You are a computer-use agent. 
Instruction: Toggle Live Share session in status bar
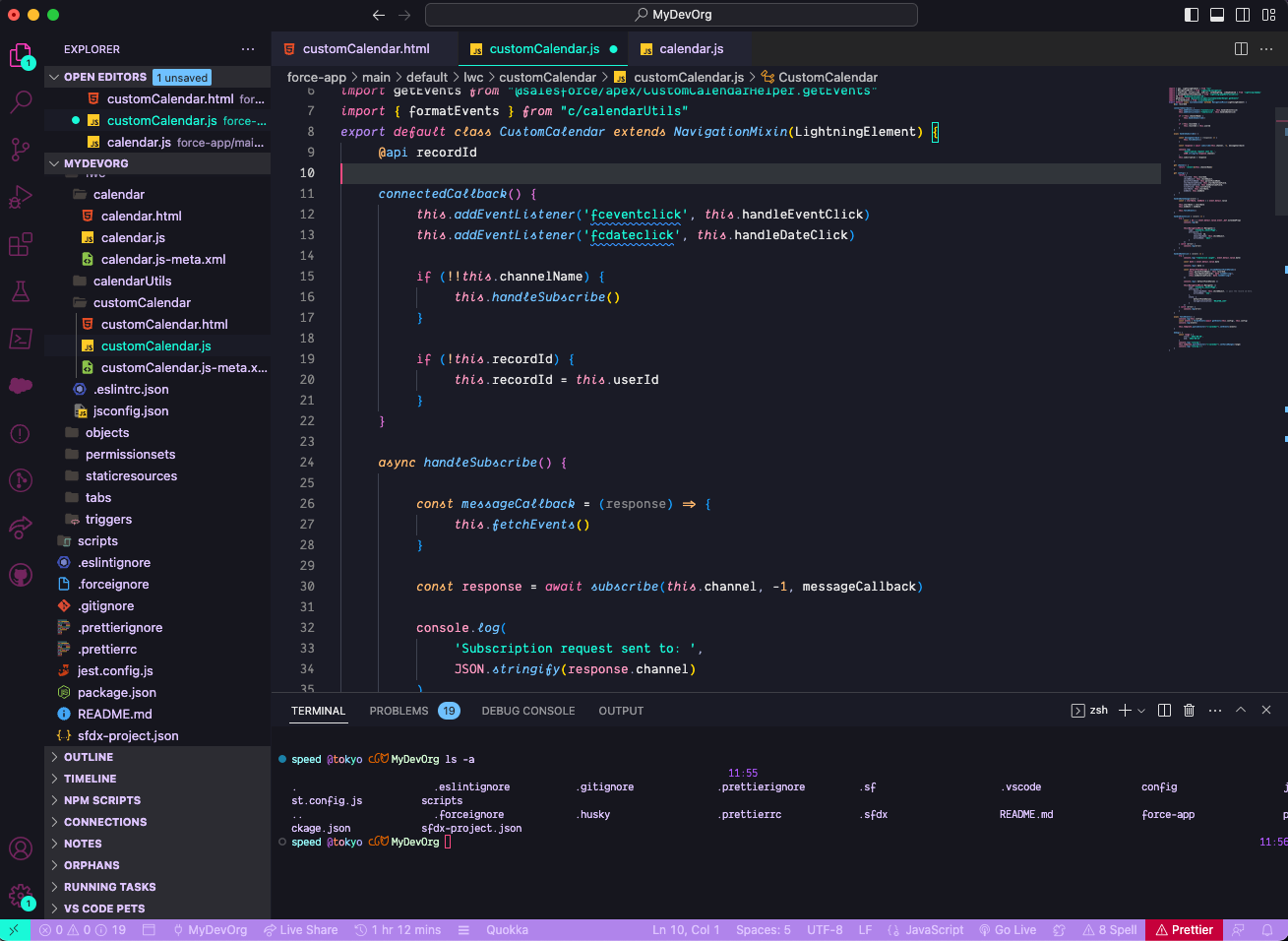pos(300,929)
